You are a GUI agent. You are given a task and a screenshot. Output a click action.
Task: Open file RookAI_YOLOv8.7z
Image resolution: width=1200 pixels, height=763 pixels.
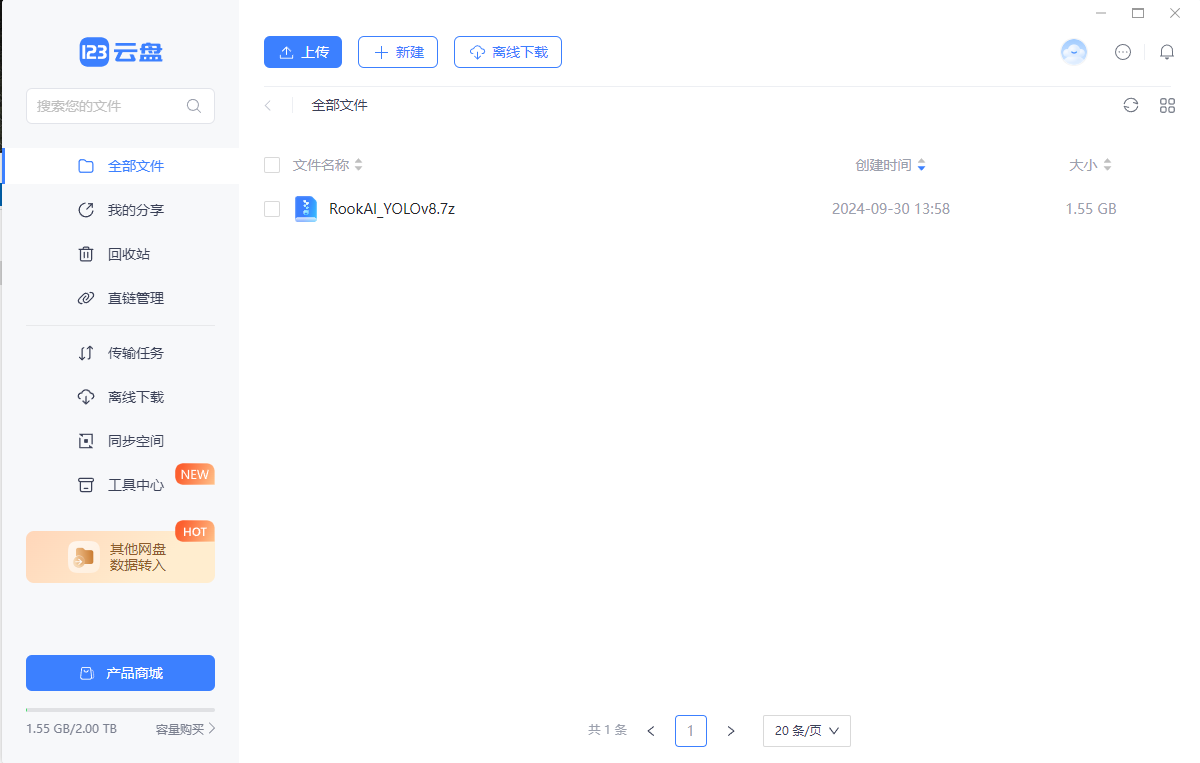[x=392, y=209]
